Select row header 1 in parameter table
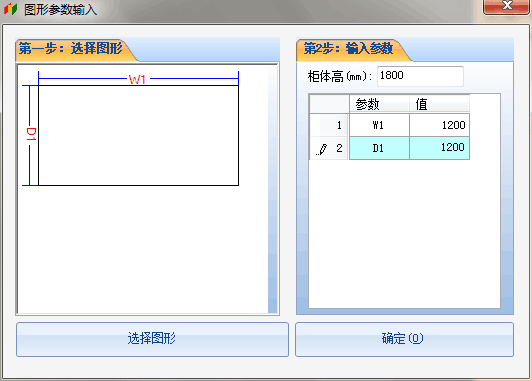The height and width of the screenshot is (381, 532). pos(329,125)
